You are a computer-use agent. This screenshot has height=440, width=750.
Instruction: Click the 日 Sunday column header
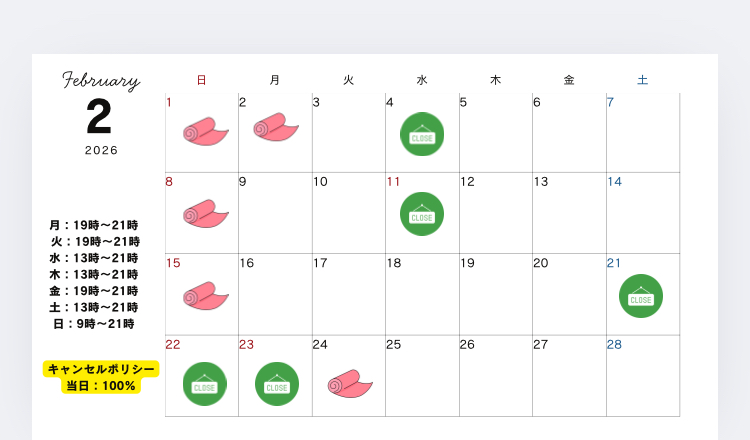tap(201, 80)
